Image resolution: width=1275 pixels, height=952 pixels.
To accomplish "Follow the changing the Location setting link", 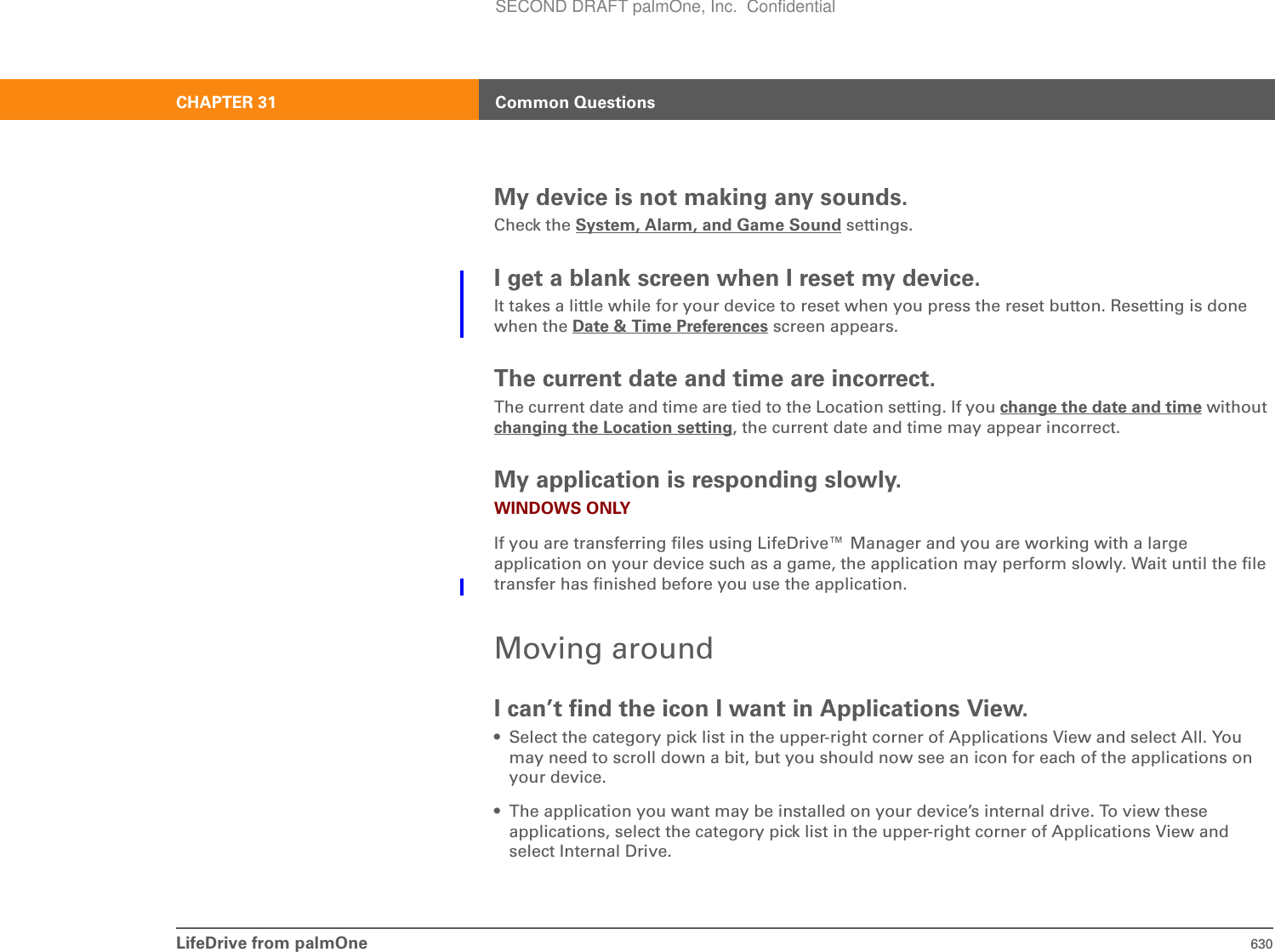I will 613,428.
